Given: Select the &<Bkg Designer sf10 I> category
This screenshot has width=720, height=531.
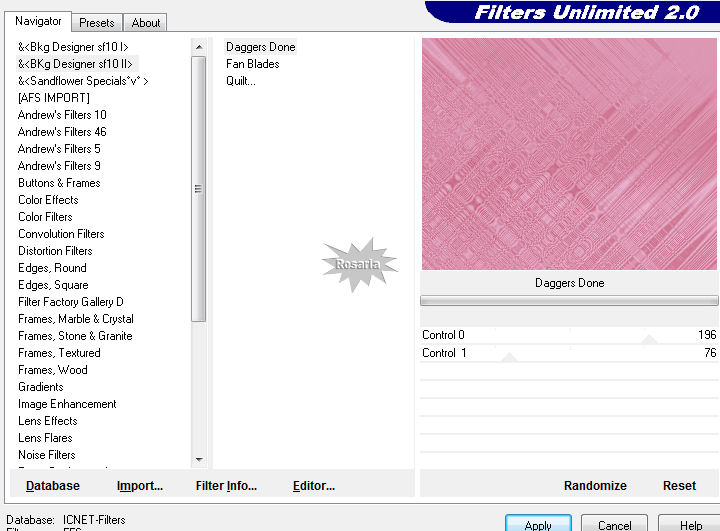Looking at the screenshot, I should click(73, 47).
